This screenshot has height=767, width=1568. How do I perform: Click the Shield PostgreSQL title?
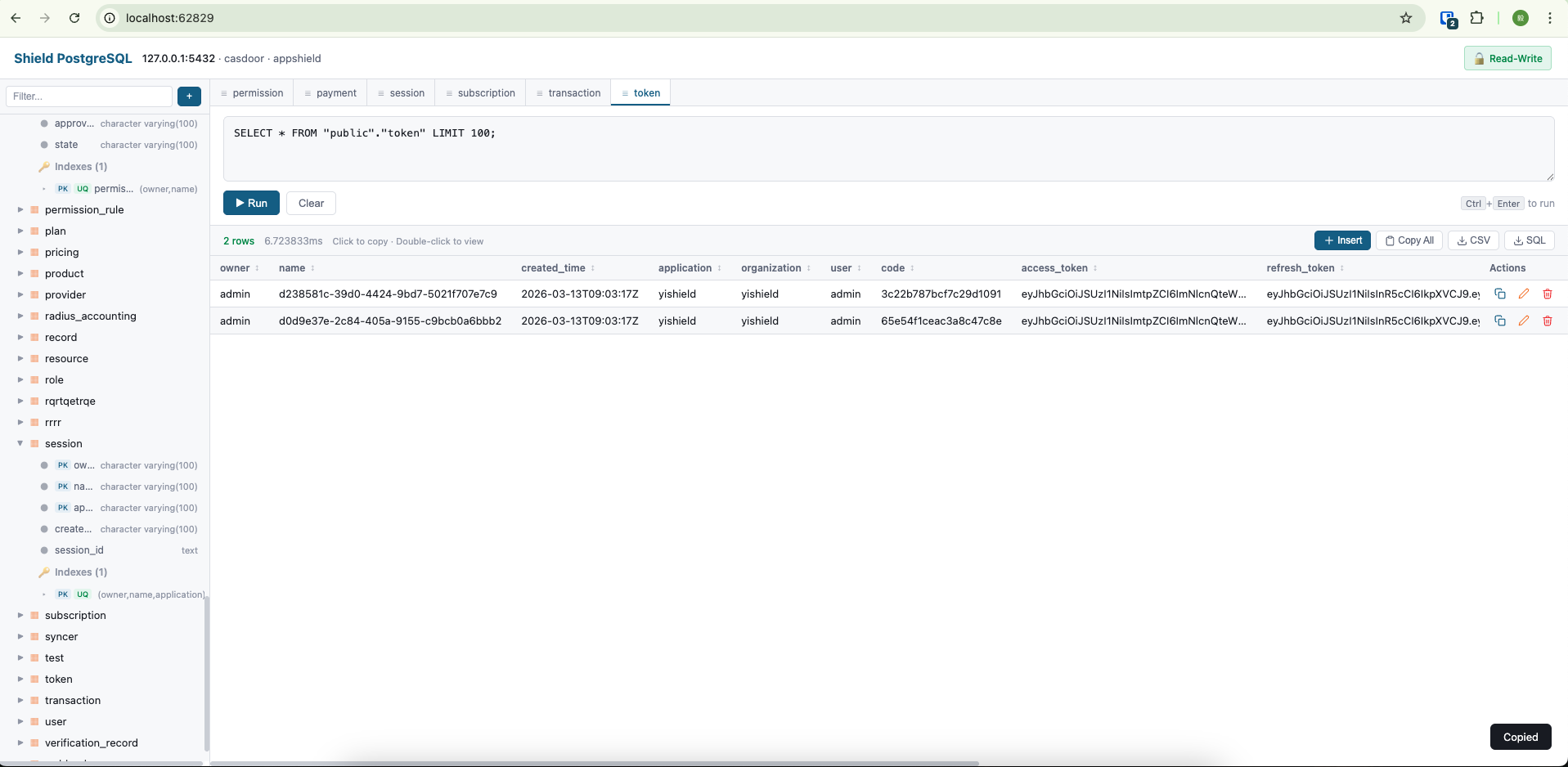click(73, 58)
